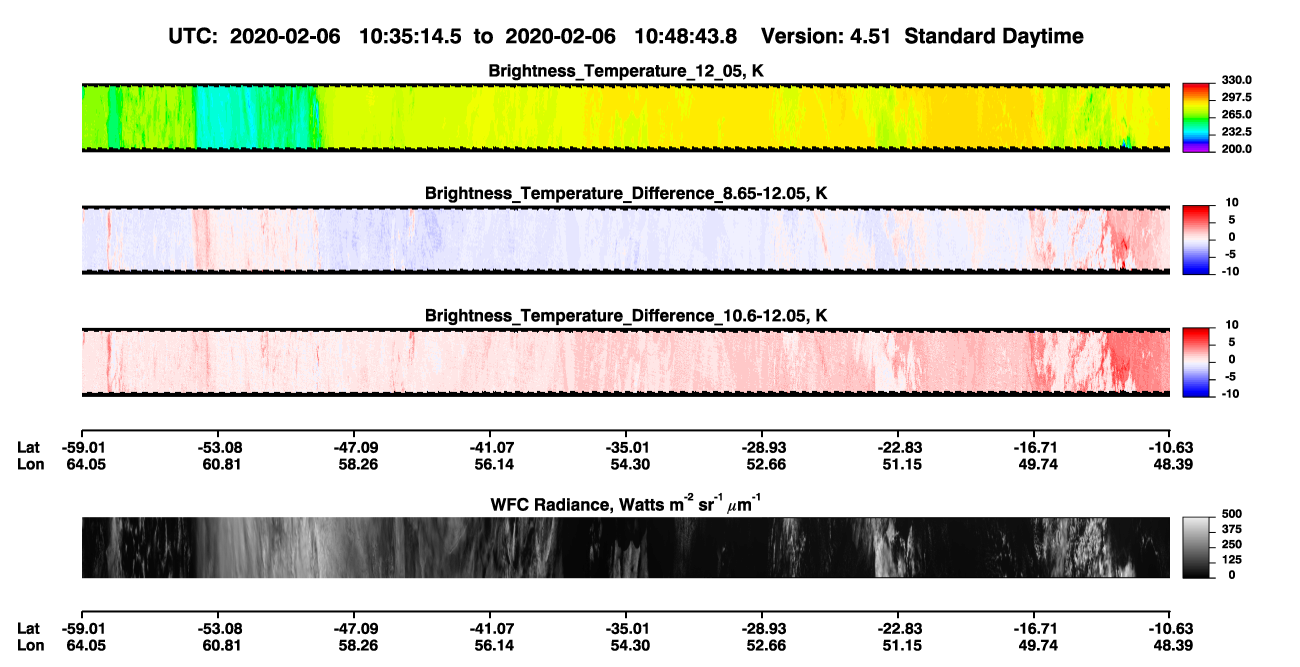
Task: Click latitude -10.63 on axis beneath WFC image
Action: (x=1170, y=628)
